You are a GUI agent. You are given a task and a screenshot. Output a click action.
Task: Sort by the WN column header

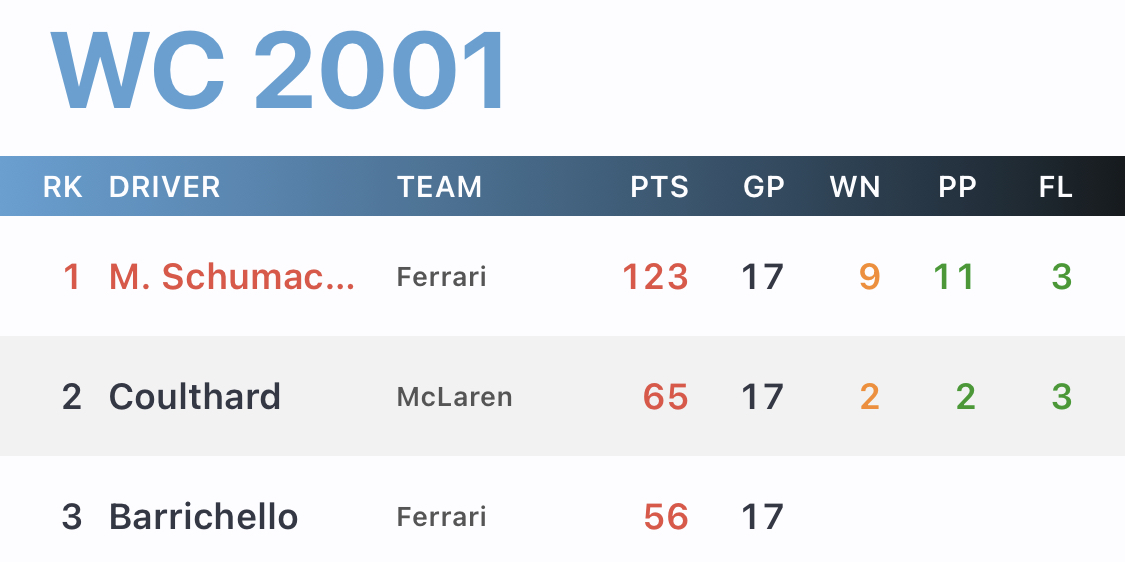[855, 187]
